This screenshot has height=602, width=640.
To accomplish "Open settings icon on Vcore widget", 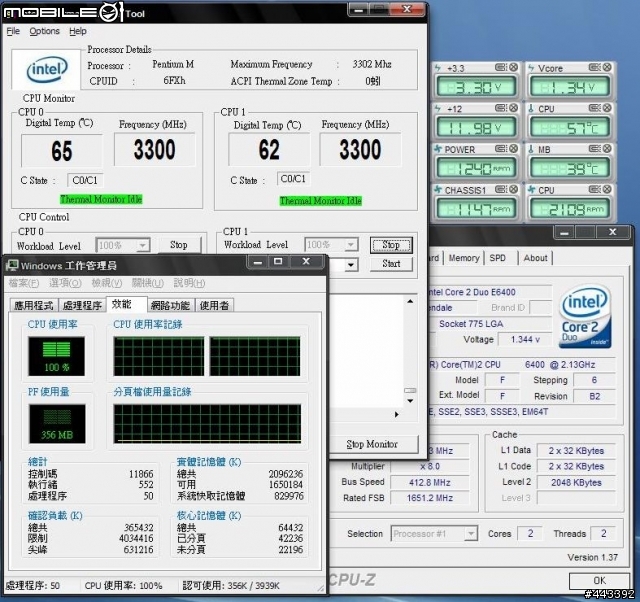I will (x=594, y=67).
